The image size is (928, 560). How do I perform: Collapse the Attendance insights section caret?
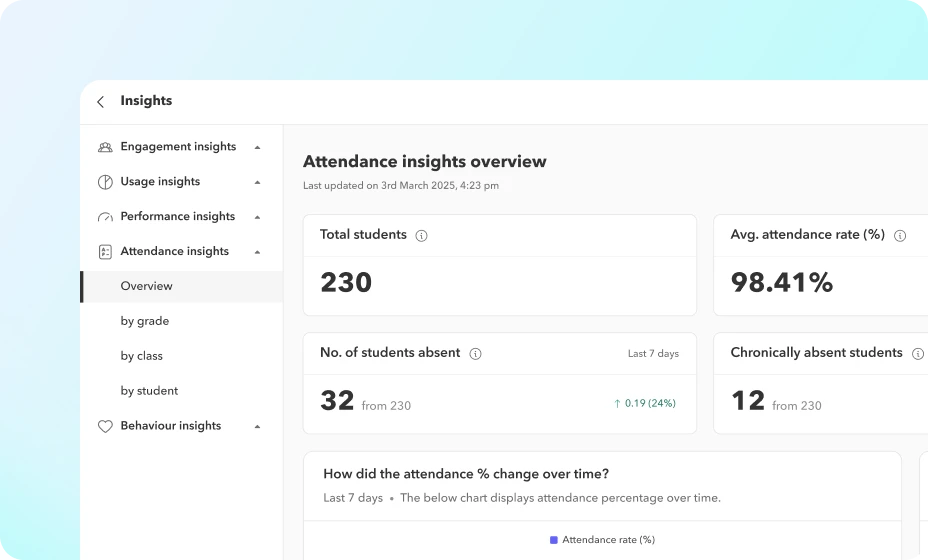coord(257,252)
